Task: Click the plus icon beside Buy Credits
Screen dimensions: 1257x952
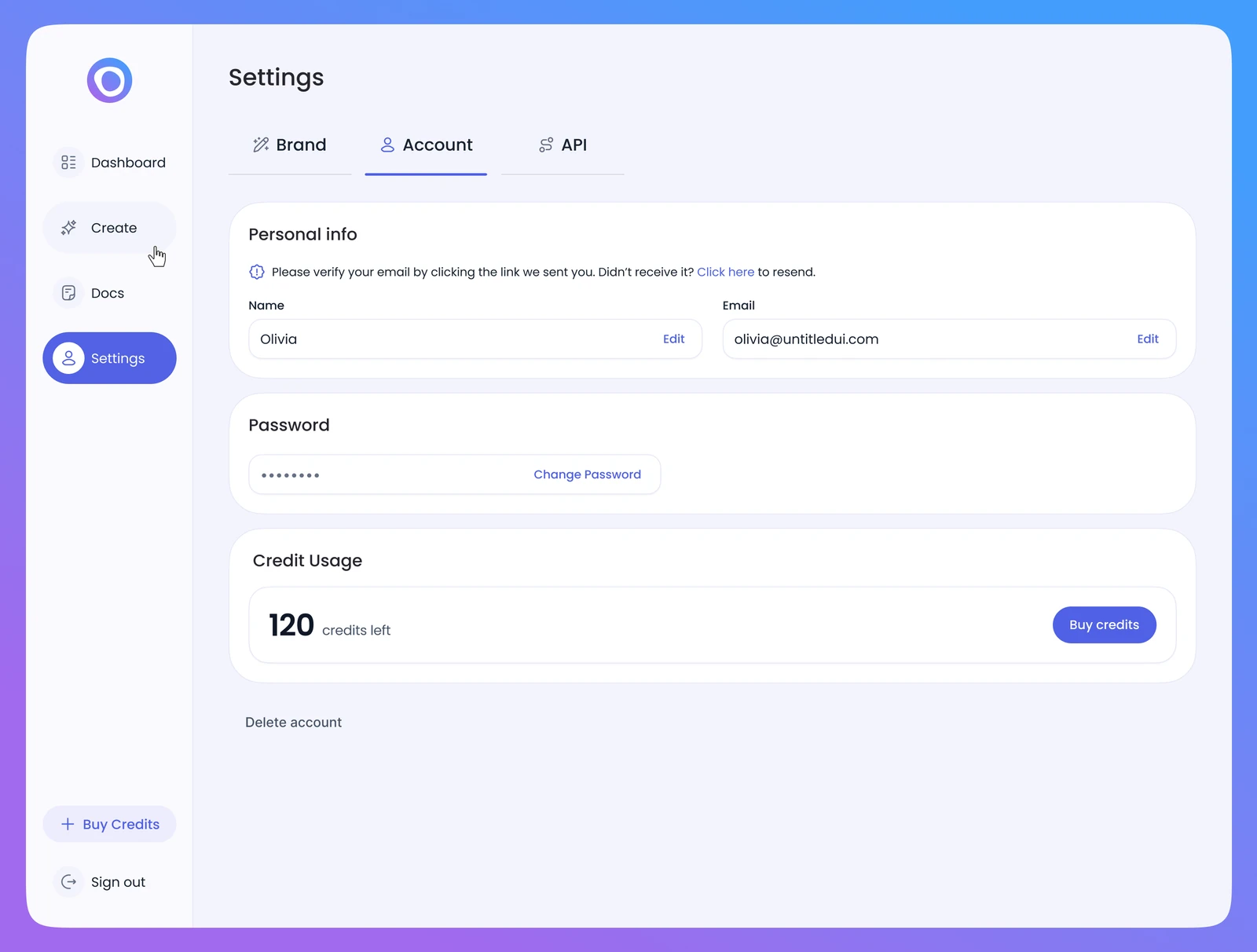Action: tap(68, 824)
